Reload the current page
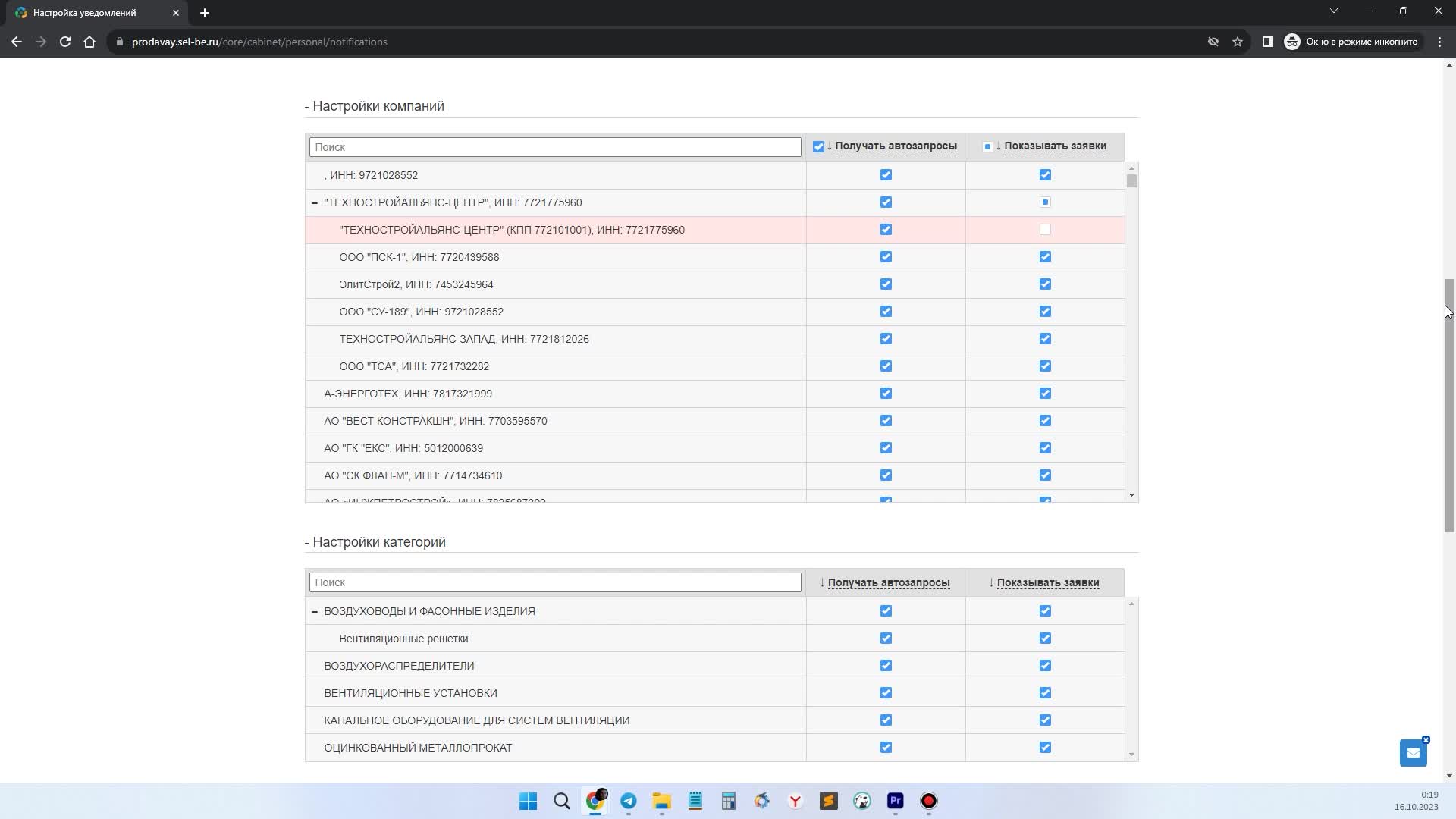This screenshot has width=1456, height=819. (65, 42)
